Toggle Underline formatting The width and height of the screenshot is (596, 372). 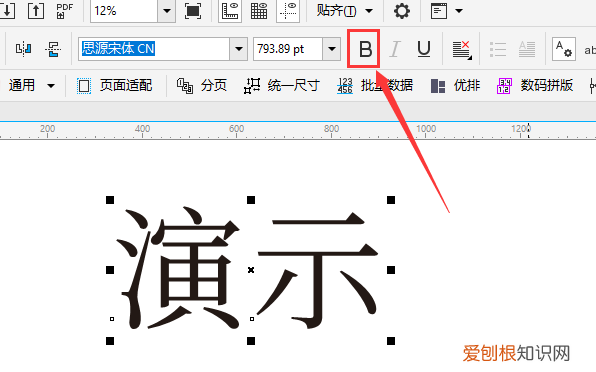pos(424,49)
